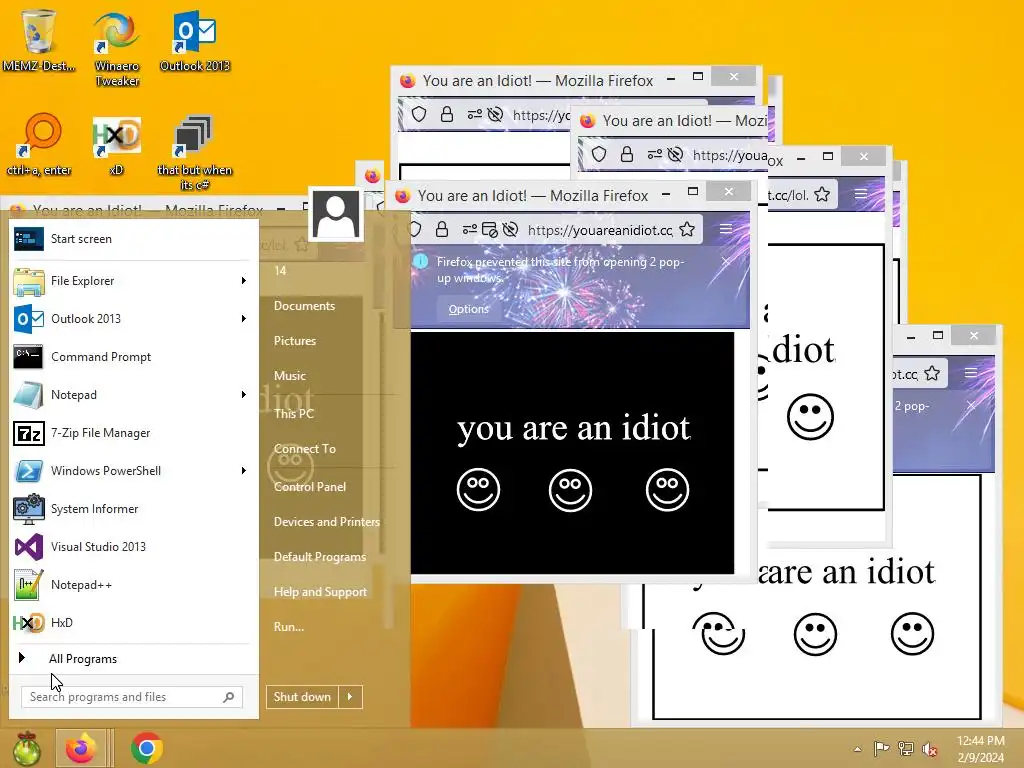1024x768 pixels.
Task: Open Outlook 2013 desktop shortcut
Action: click(195, 39)
